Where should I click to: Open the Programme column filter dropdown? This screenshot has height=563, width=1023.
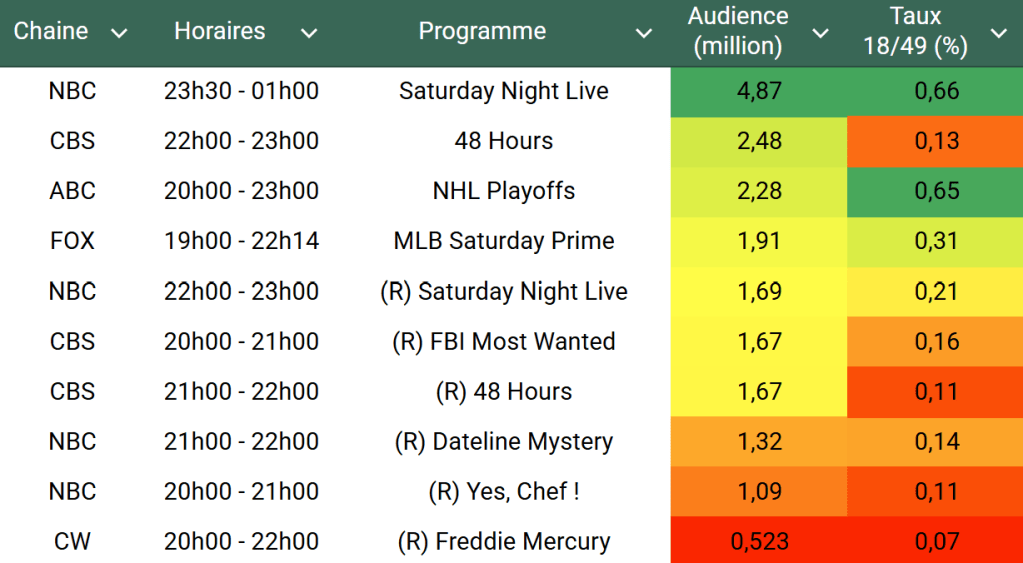(644, 34)
